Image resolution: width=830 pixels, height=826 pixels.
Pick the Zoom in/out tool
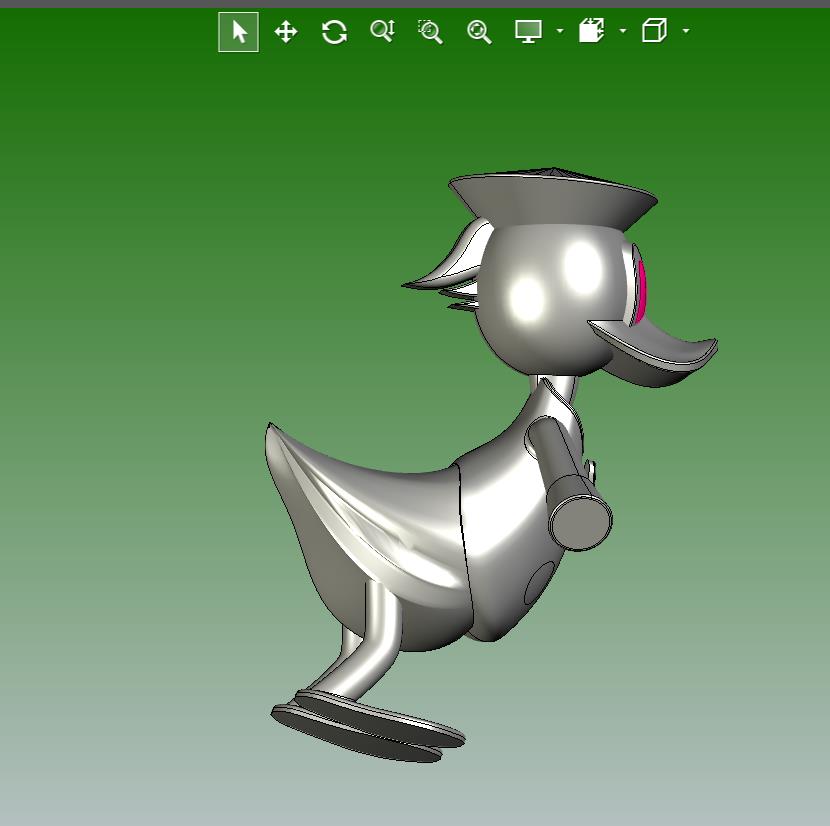pyautogui.click(x=383, y=31)
